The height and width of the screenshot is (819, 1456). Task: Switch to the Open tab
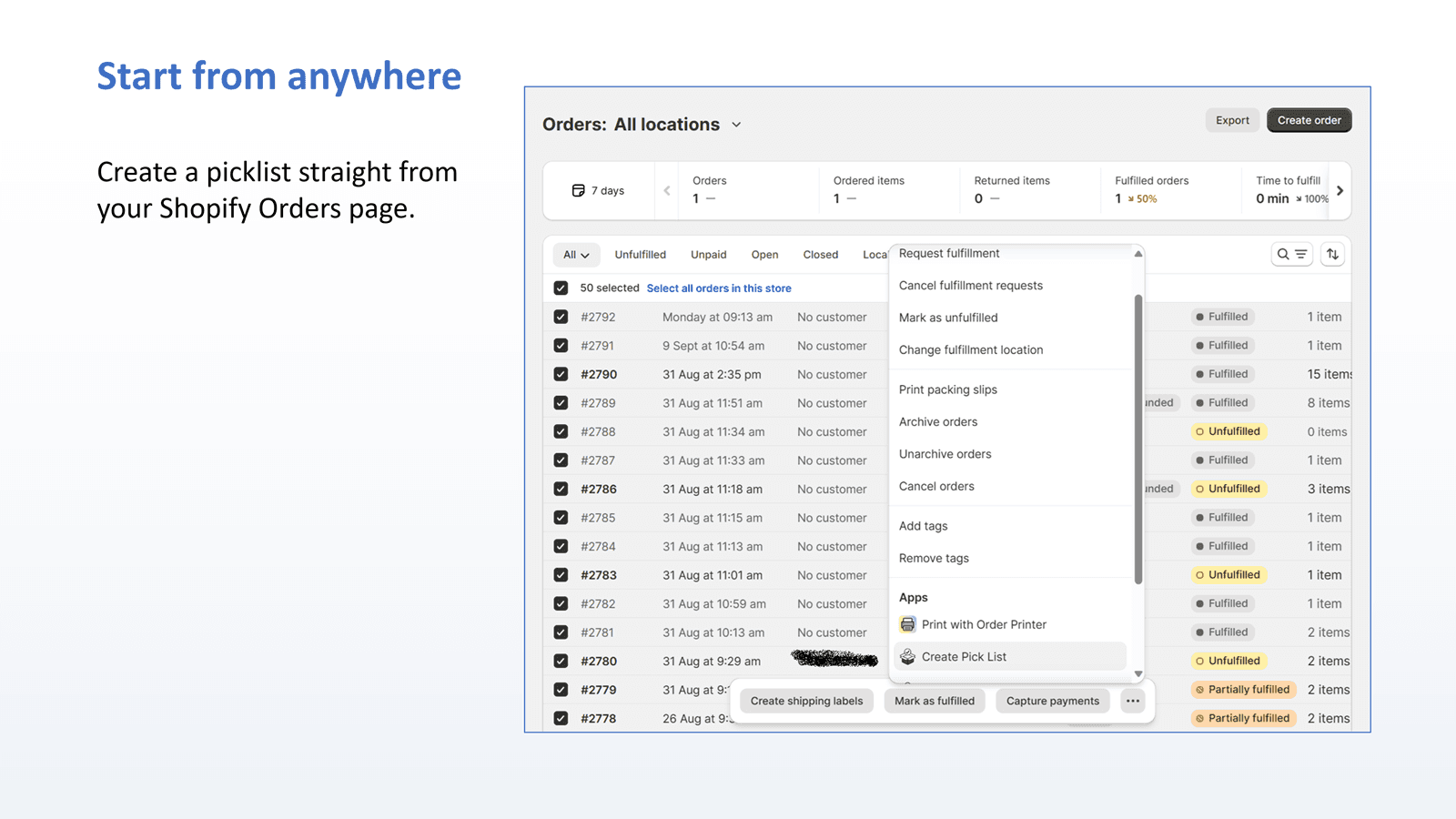[x=765, y=255]
